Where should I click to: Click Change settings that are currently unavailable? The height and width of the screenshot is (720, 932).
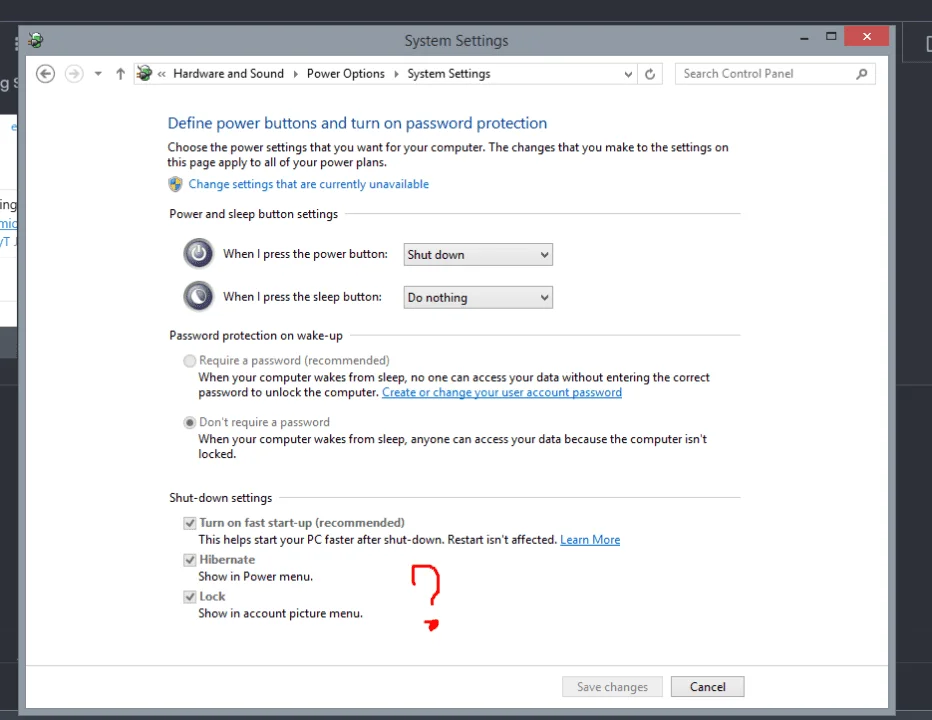point(308,184)
